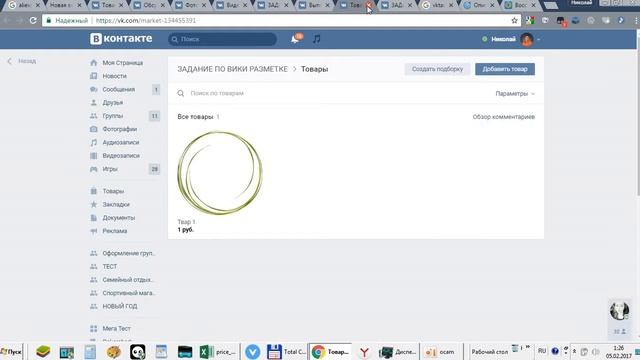Open the Параметры dropdown
This screenshot has height=360, width=640.
pyautogui.click(x=515, y=93)
